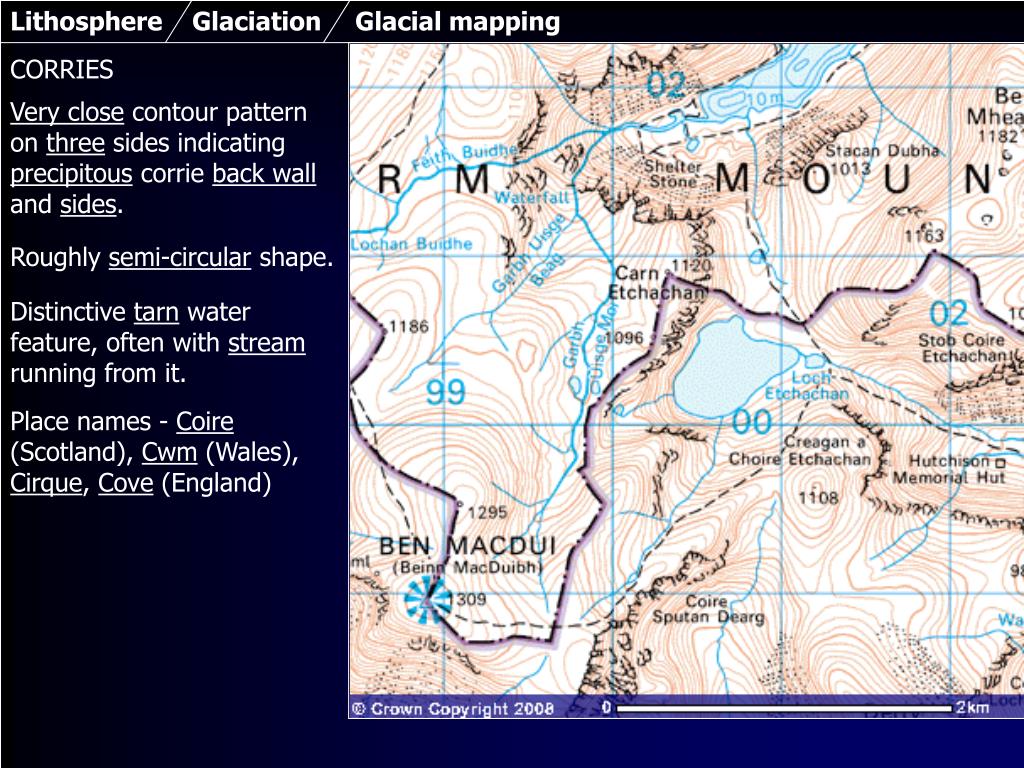1024x768 pixels.
Task: Click the Ben Macdui summit viewpoint symbol
Action: click(x=427, y=600)
